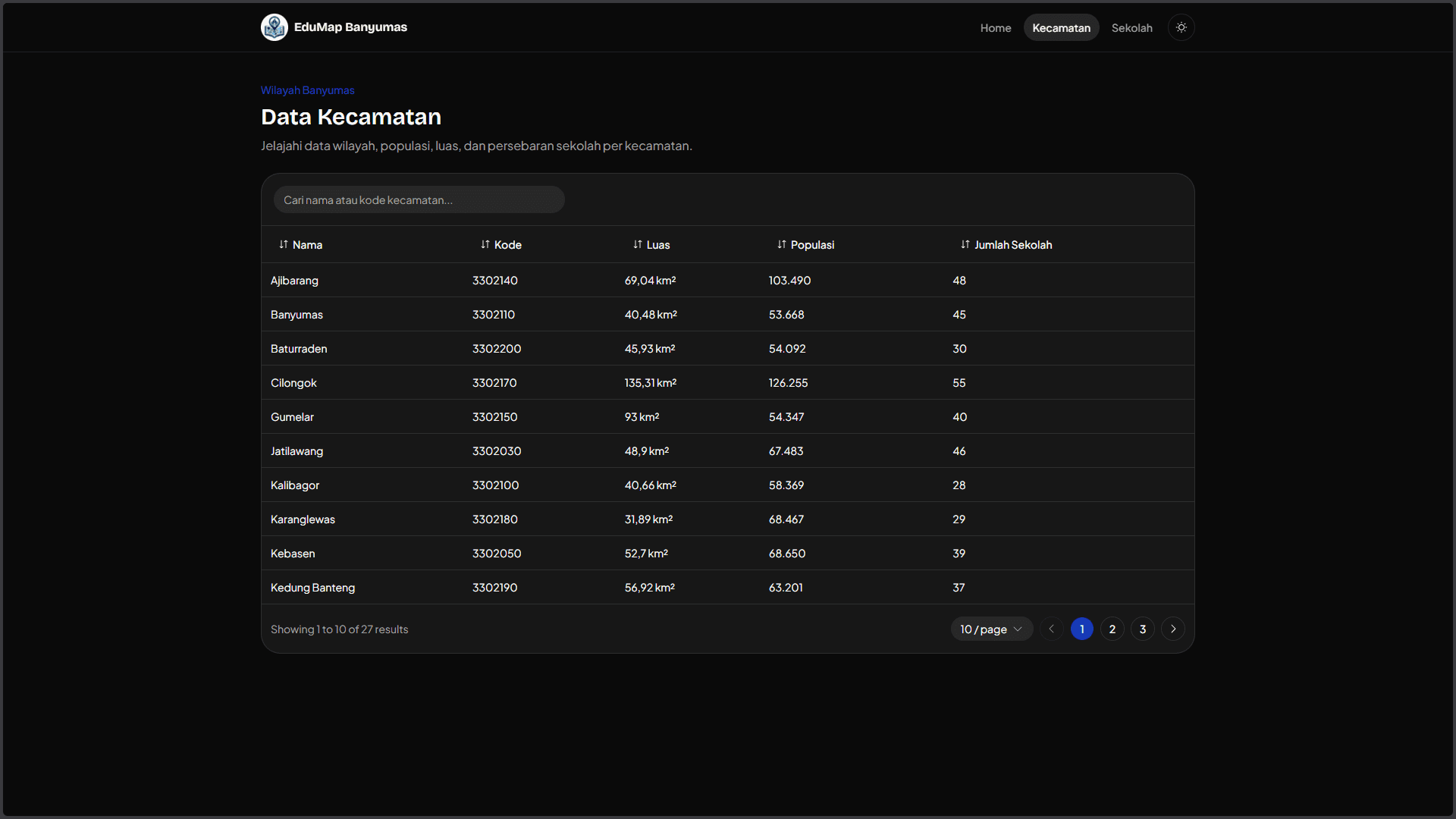
Task: Select page 1 button
Action: click(x=1082, y=629)
